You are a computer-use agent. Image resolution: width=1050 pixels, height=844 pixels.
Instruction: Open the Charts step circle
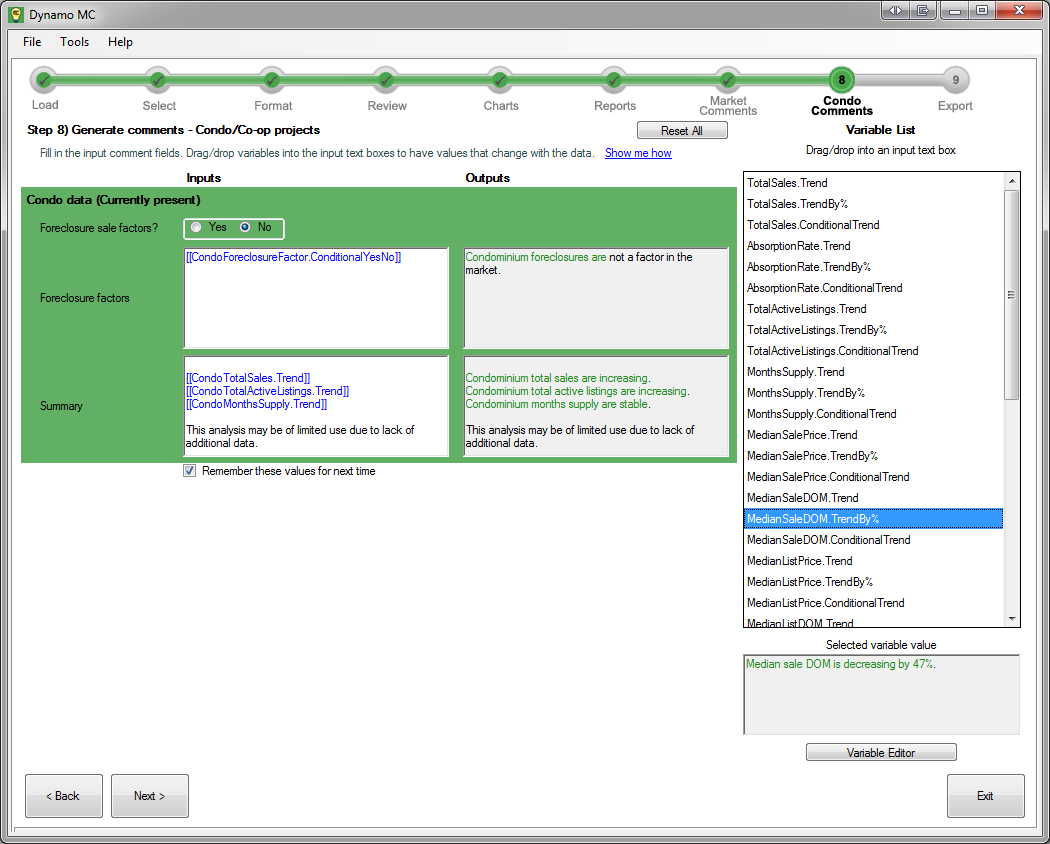click(500, 80)
